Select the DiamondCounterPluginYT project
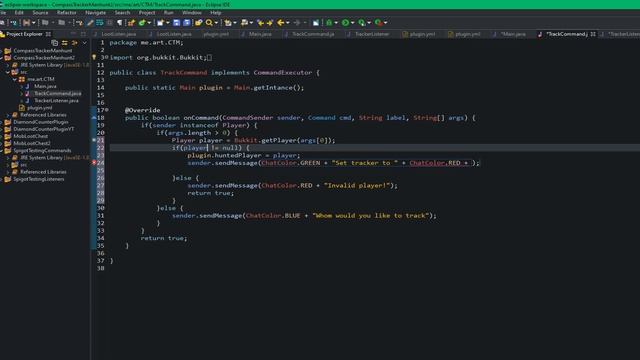 tap(43, 129)
